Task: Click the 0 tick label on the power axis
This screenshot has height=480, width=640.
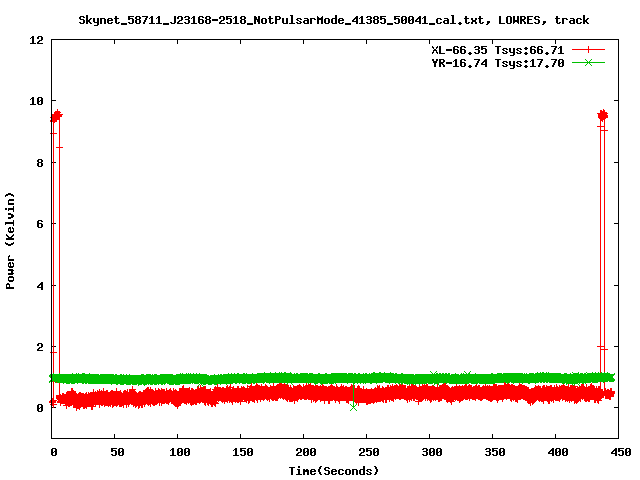Action: [x=40, y=408]
